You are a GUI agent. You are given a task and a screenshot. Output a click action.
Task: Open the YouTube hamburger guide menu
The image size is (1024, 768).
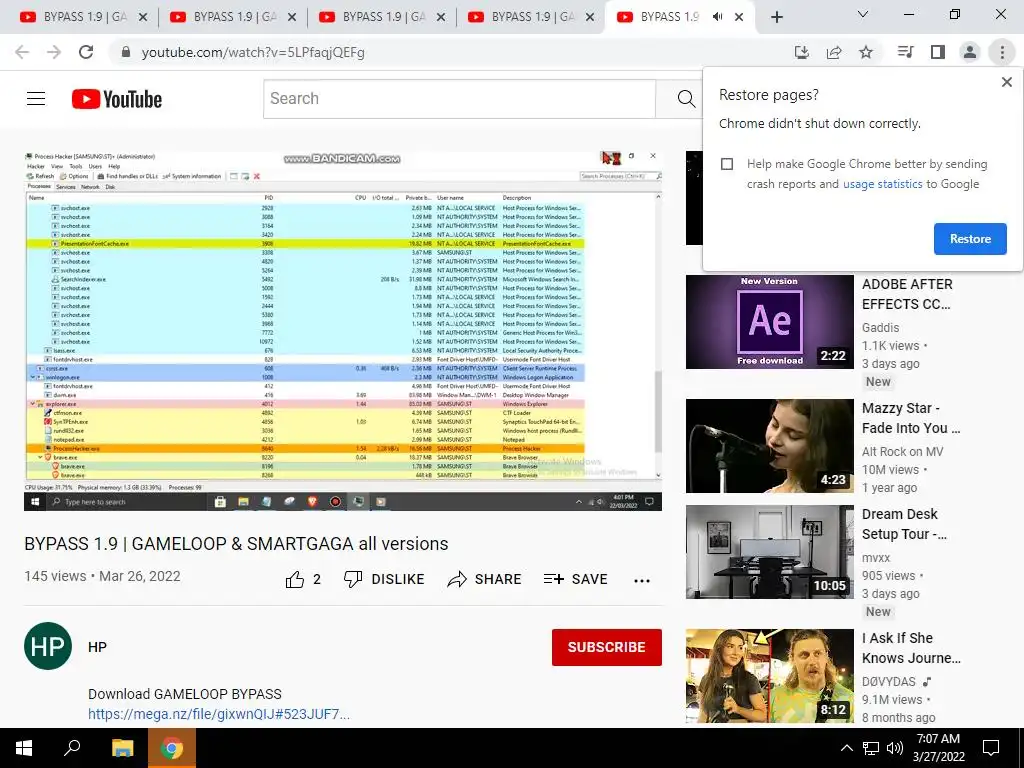[36, 99]
